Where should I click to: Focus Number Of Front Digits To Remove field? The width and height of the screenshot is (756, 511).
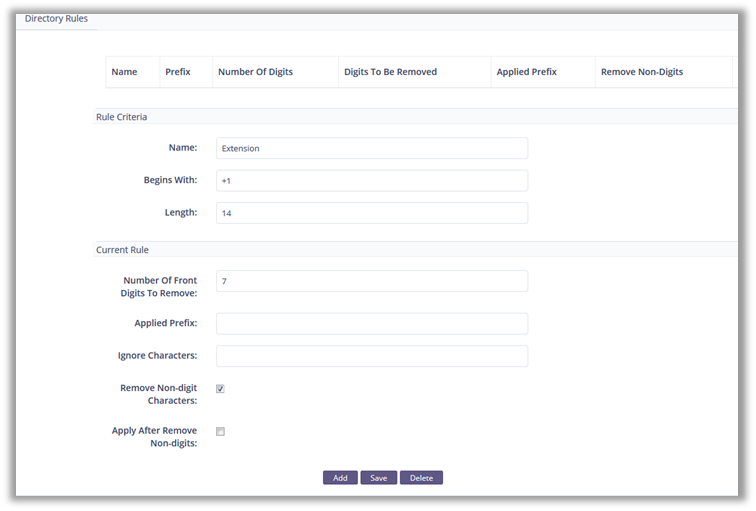(x=372, y=281)
